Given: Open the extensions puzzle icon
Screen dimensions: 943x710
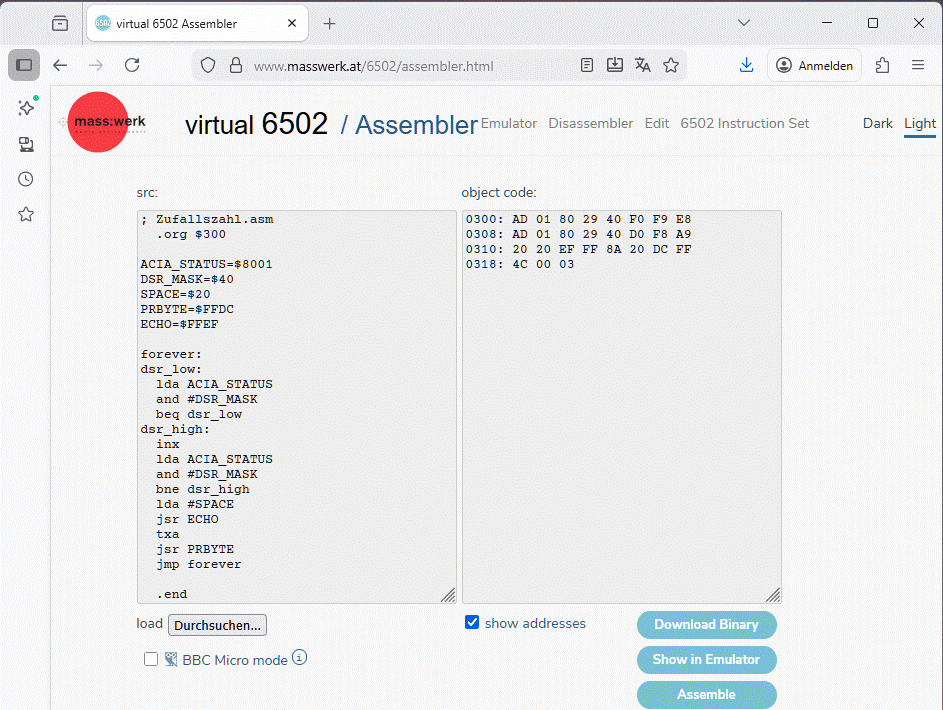Looking at the screenshot, I should pos(882,65).
